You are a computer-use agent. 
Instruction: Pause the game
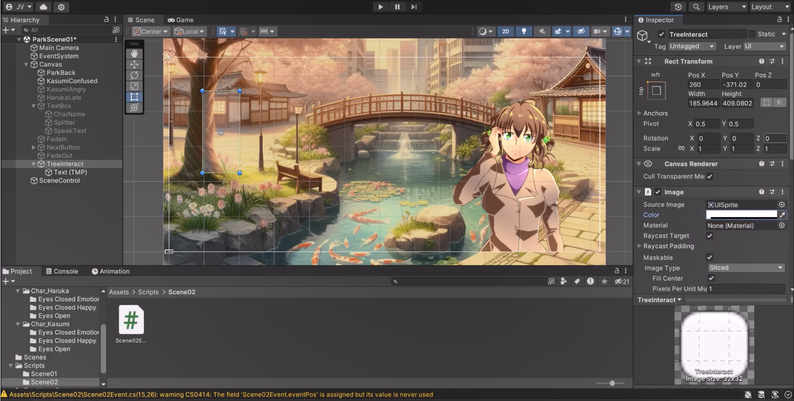[x=397, y=7]
